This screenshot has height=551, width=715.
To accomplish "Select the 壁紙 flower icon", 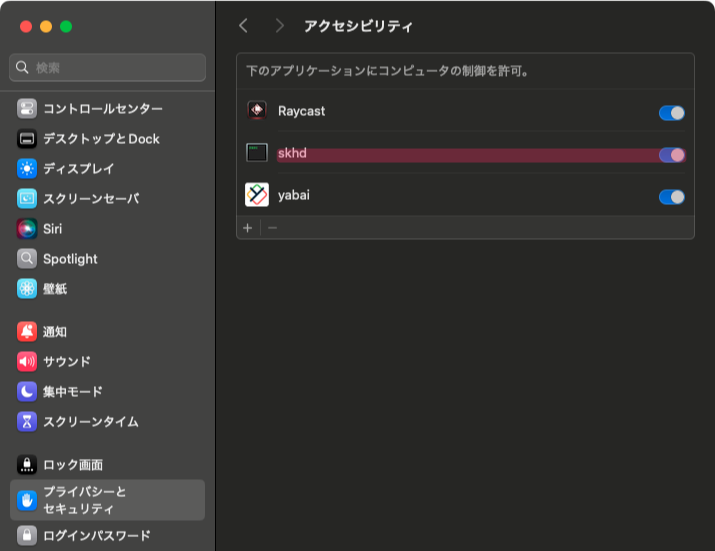I will tap(27, 289).
